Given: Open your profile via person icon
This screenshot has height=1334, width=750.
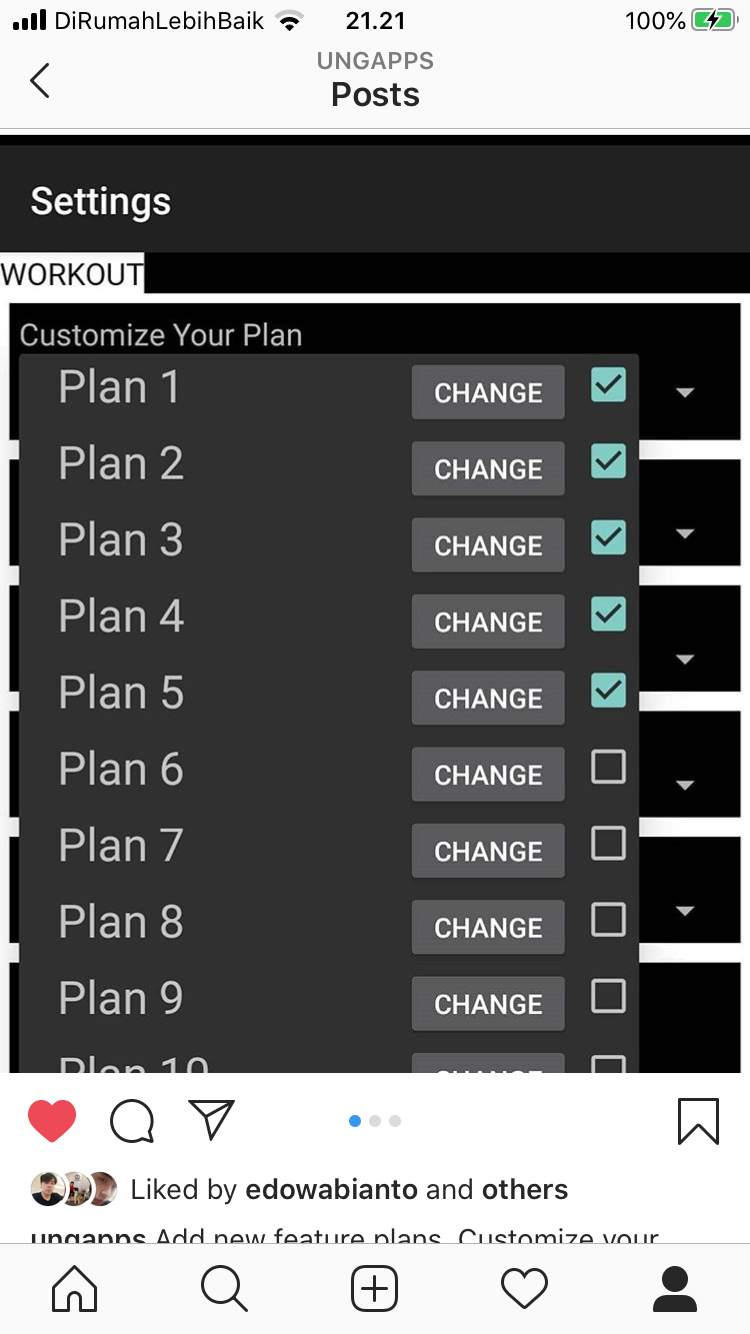Looking at the screenshot, I should pyautogui.click(x=675, y=1289).
